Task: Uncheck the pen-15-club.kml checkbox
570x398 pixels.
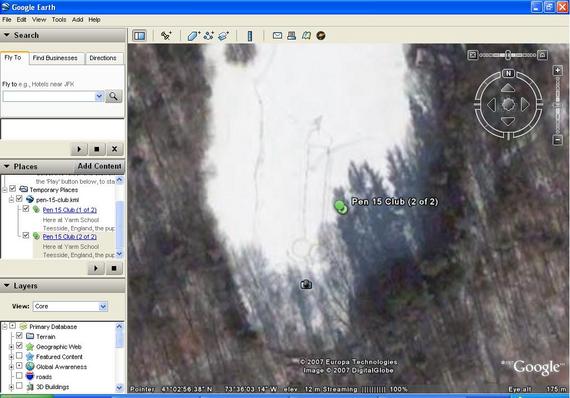Action: [x=19, y=199]
